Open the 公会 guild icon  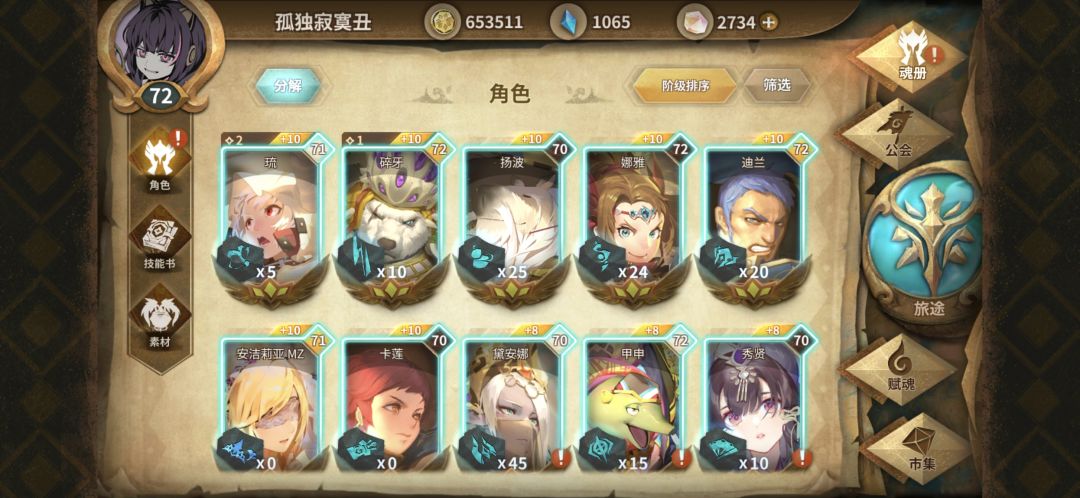pos(895,134)
